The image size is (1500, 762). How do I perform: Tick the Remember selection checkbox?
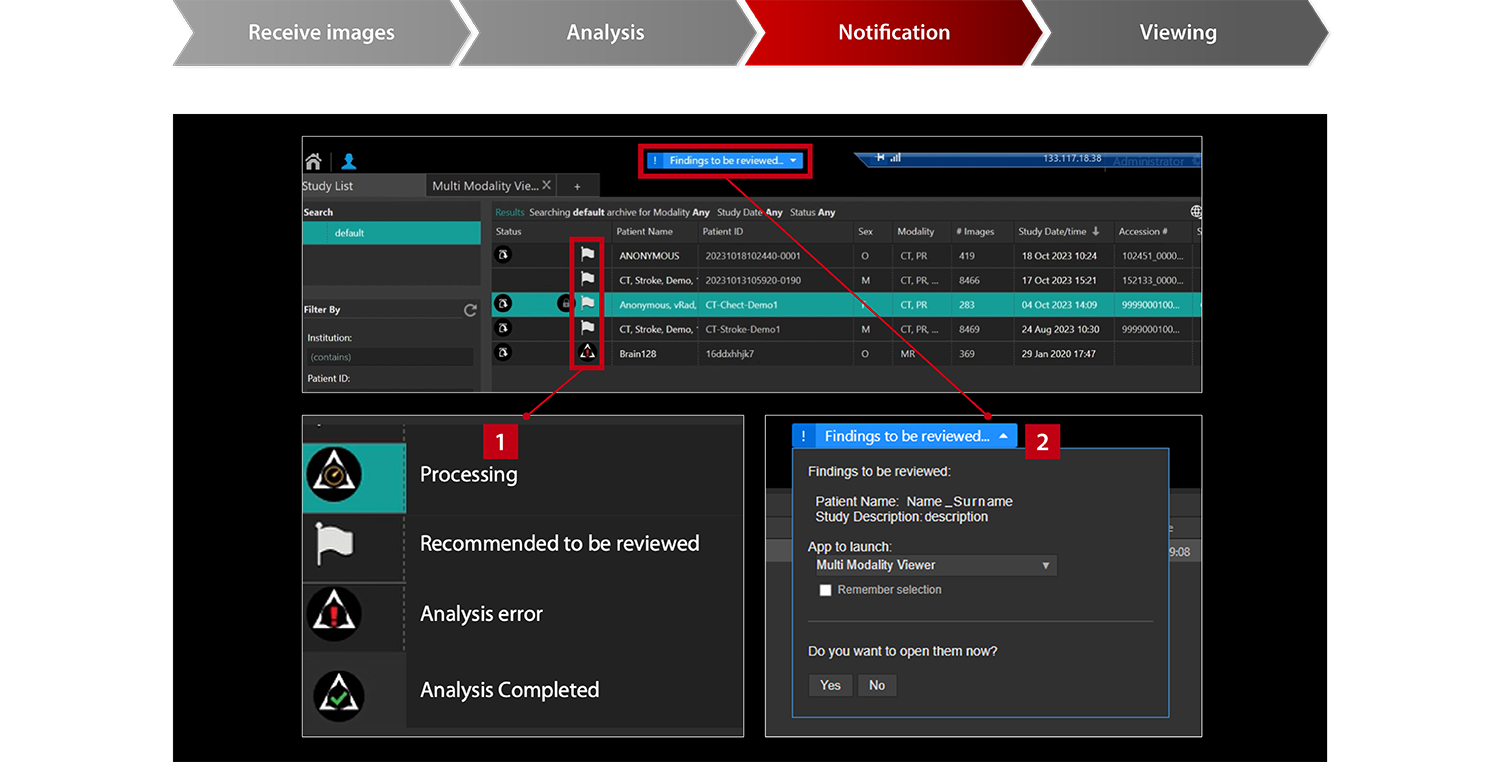coord(825,590)
